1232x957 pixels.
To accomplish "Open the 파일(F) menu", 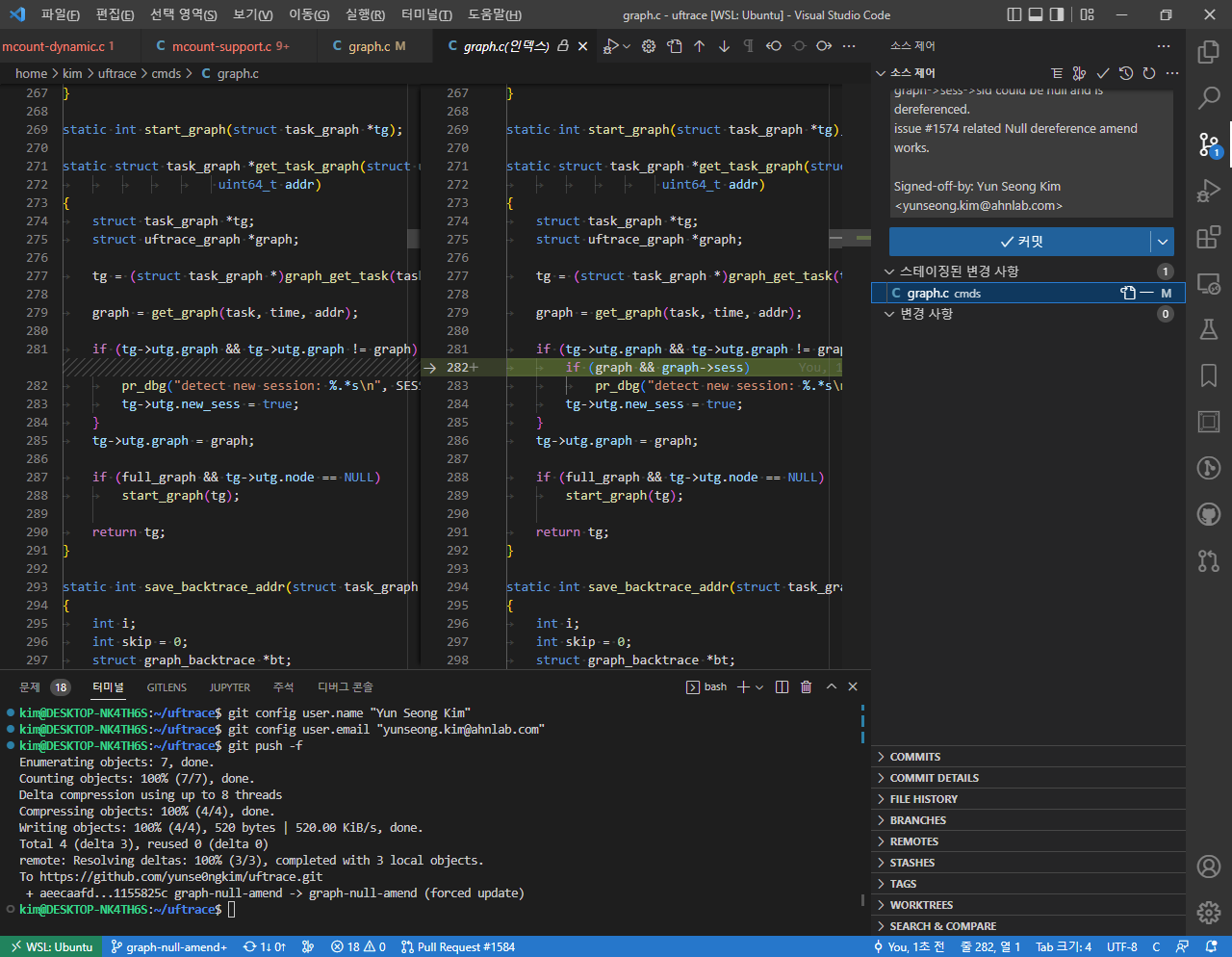I will click(x=60, y=14).
